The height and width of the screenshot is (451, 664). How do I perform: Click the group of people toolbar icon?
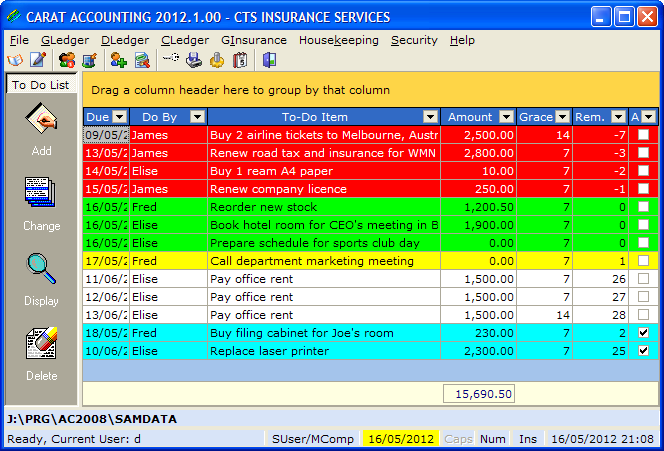coord(67,60)
